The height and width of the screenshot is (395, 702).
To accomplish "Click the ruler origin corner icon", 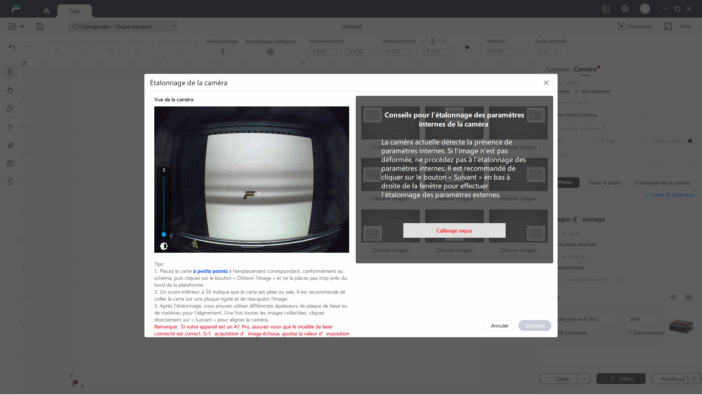I will pos(24,64).
